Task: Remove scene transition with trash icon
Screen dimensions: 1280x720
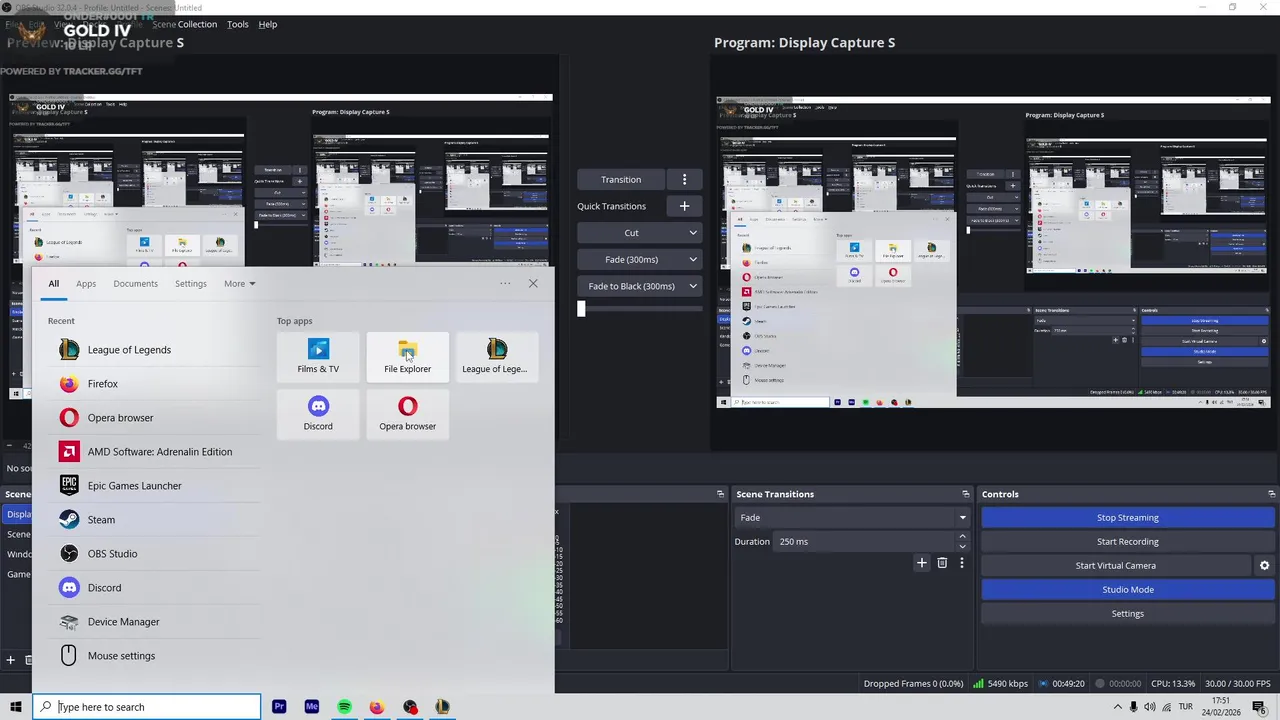Action: (x=942, y=563)
